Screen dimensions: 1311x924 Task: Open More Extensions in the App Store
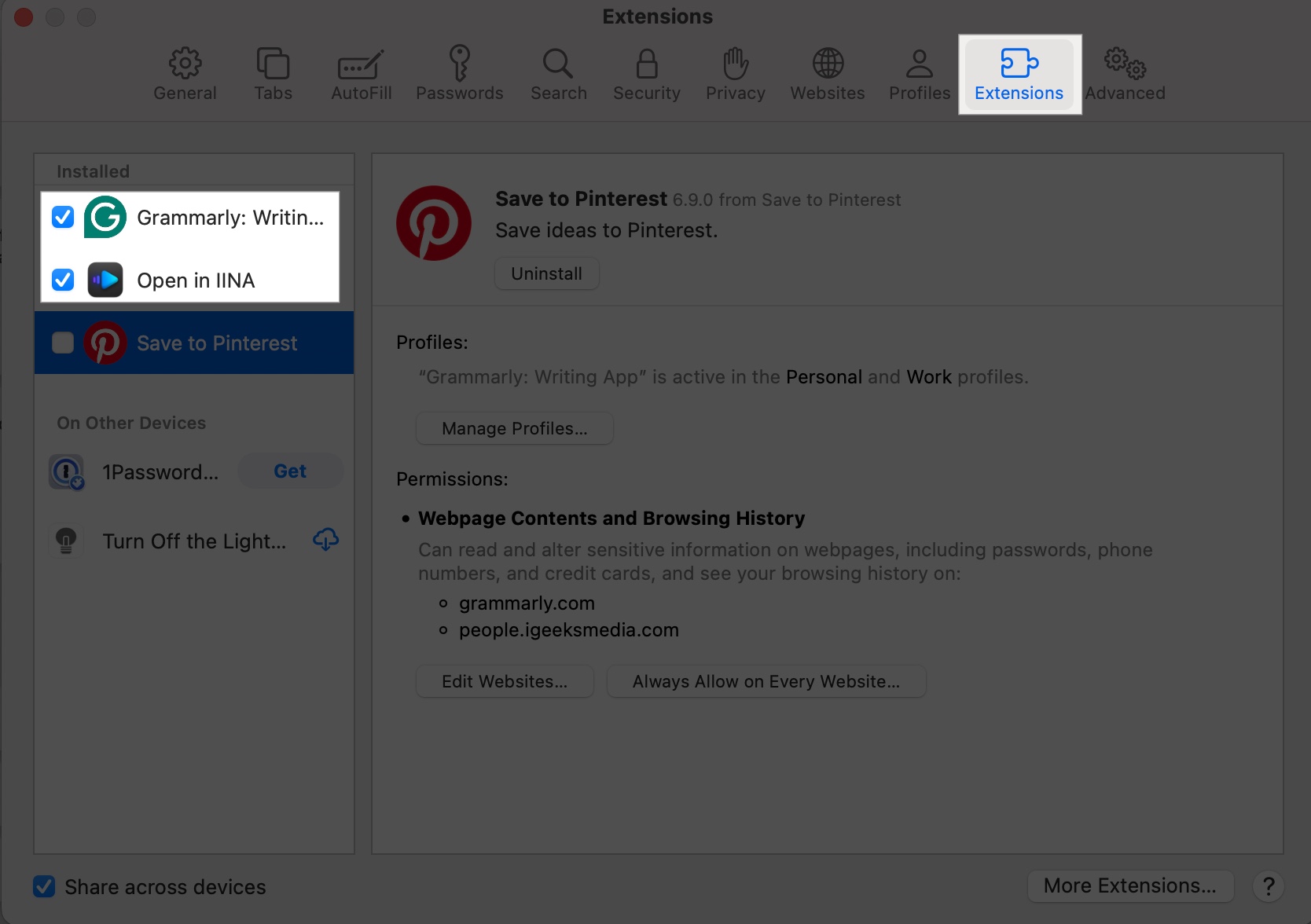pos(1129,885)
